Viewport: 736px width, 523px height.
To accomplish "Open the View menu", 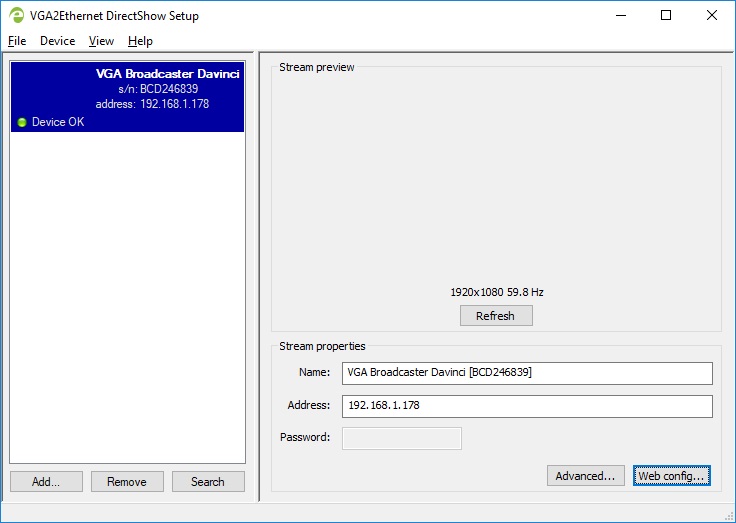I will point(101,41).
